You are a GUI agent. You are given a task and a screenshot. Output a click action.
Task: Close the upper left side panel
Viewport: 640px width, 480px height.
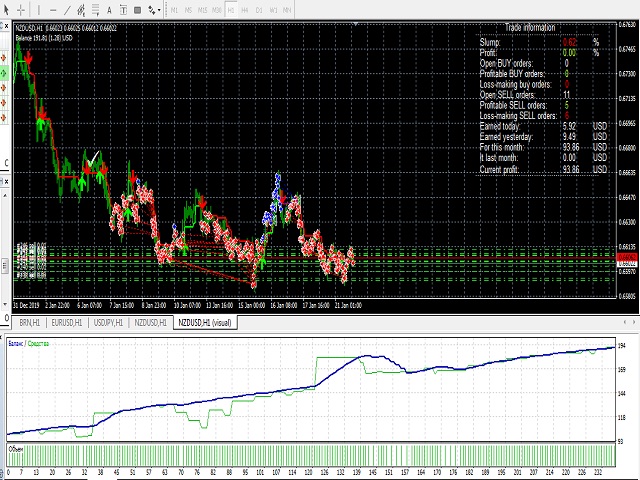click(x=7, y=27)
